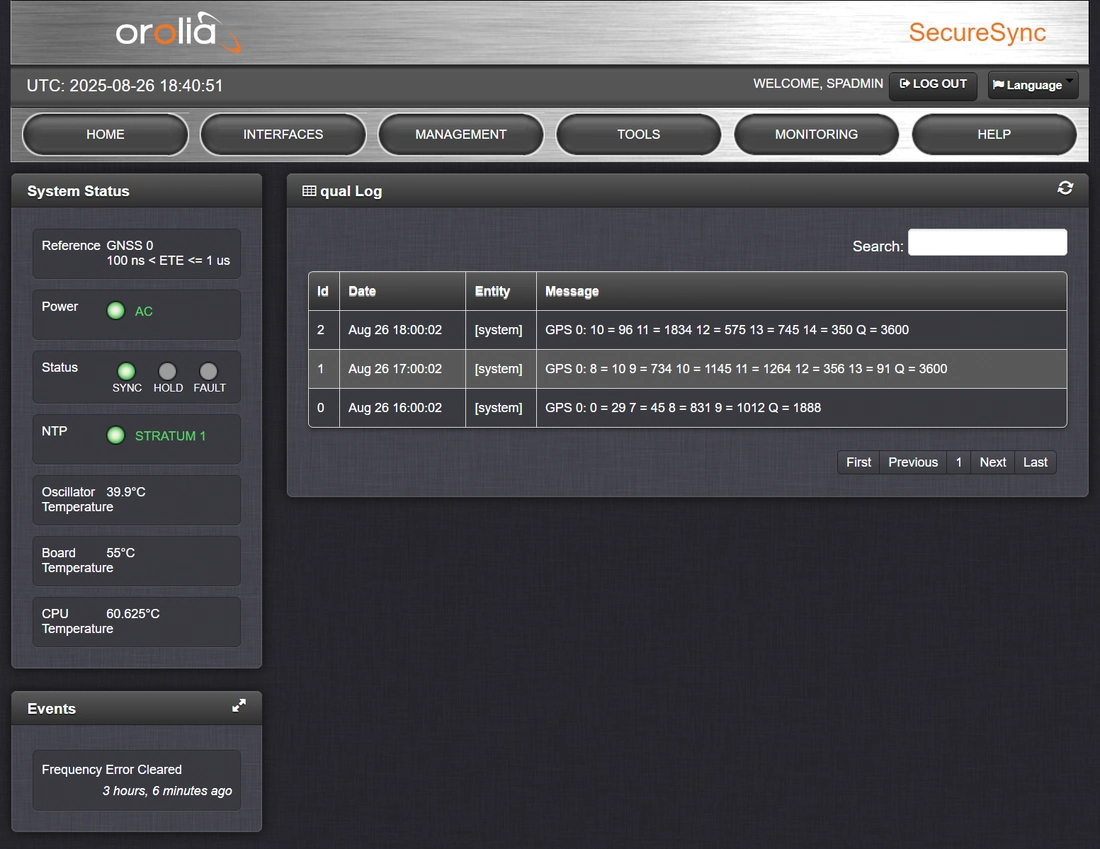Click Frequency Error Cleared event
Screen dimensions: 1100x849
137,780
